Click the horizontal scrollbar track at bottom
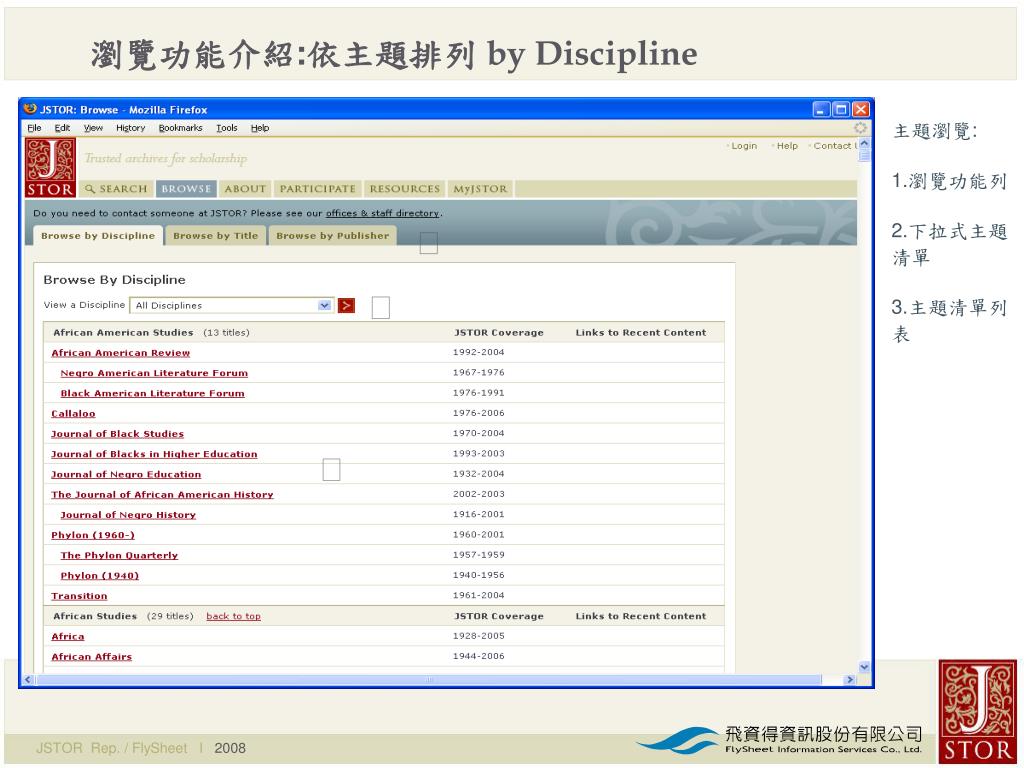The width and height of the screenshot is (1024, 768). [x=430, y=680]
